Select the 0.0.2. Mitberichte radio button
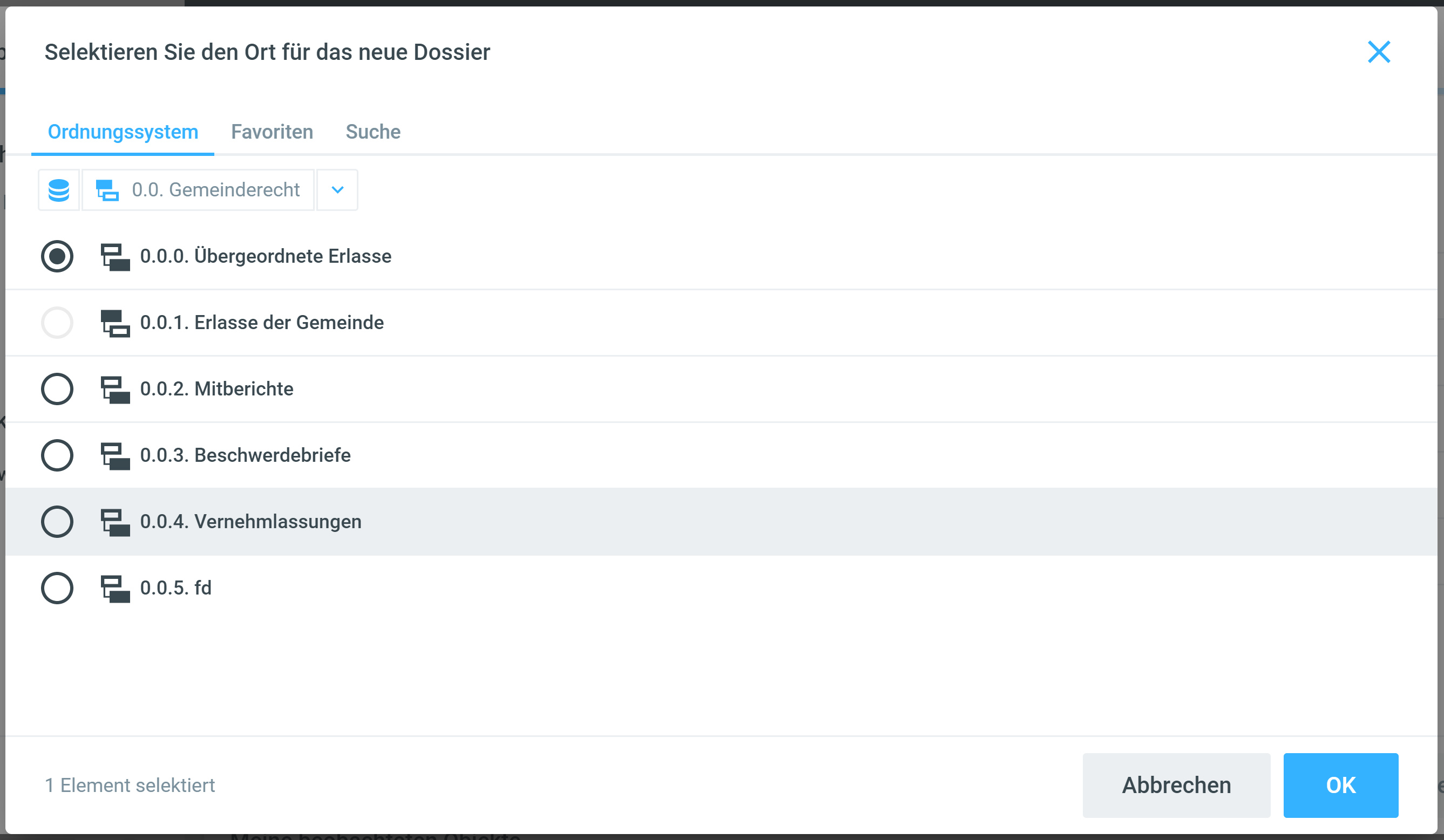 (57, 390)
